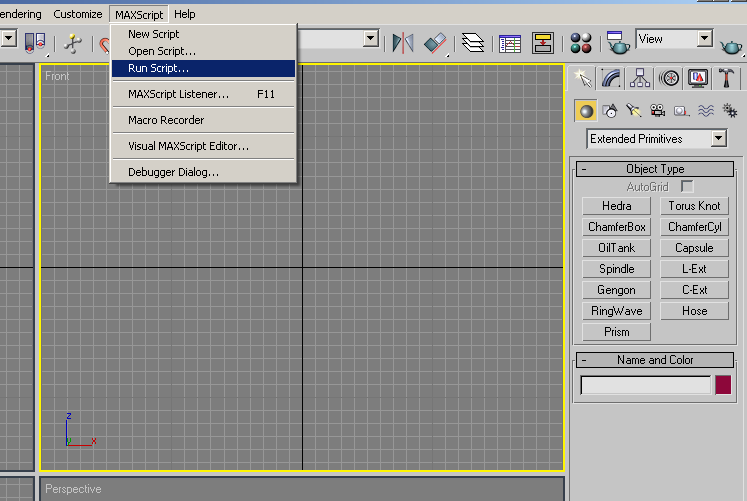747x501 pixels.
Task: Click the C-Ext button
Action: 695,290
